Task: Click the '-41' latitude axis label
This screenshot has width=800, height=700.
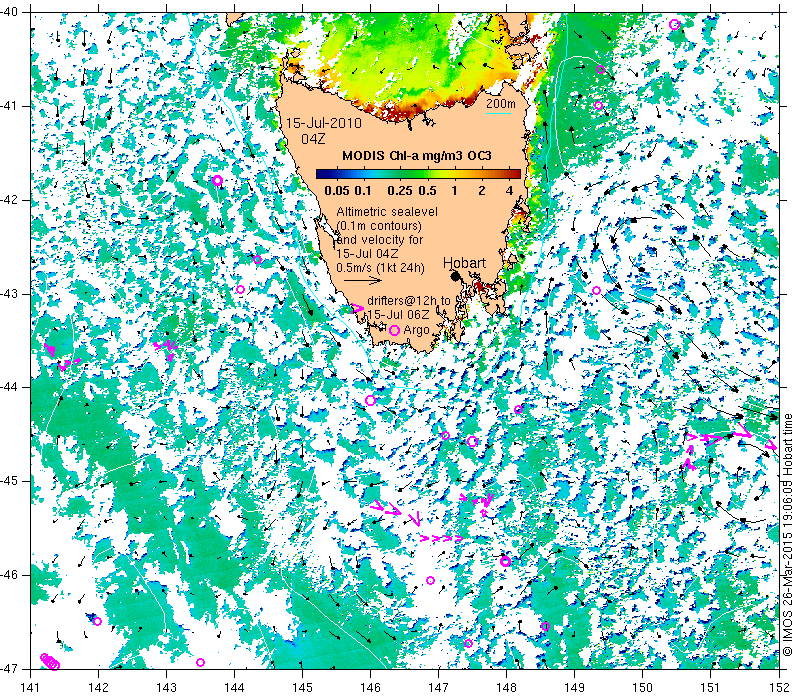Action: coord(10,106)
